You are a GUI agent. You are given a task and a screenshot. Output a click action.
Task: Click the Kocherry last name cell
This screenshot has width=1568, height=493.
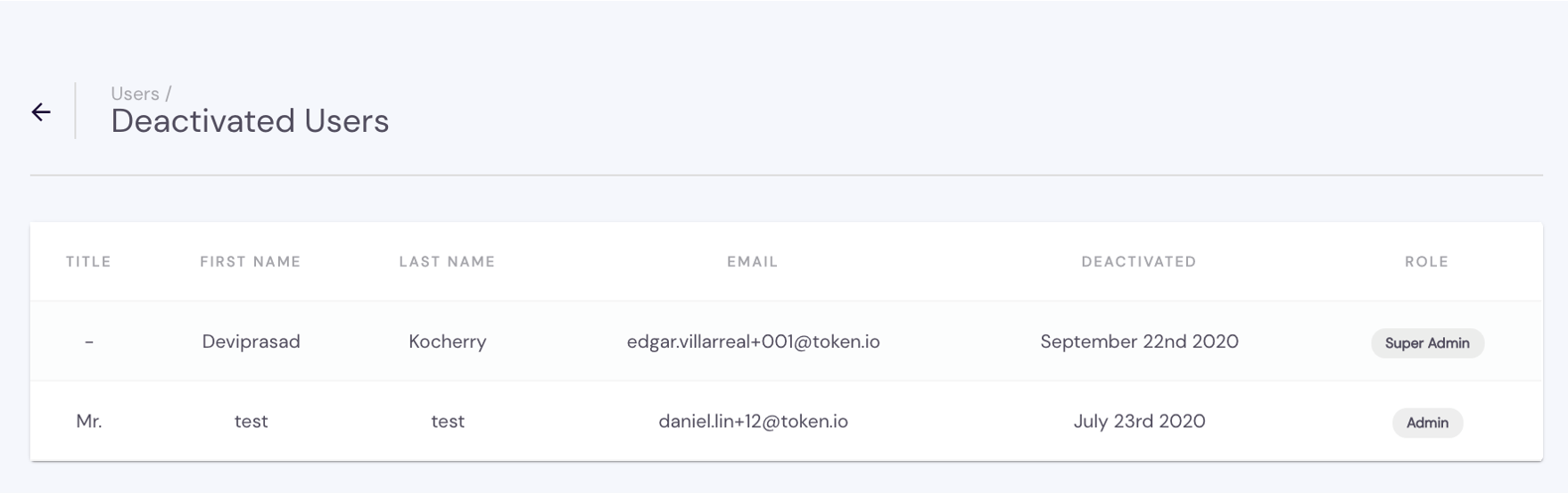pos(448,341)
